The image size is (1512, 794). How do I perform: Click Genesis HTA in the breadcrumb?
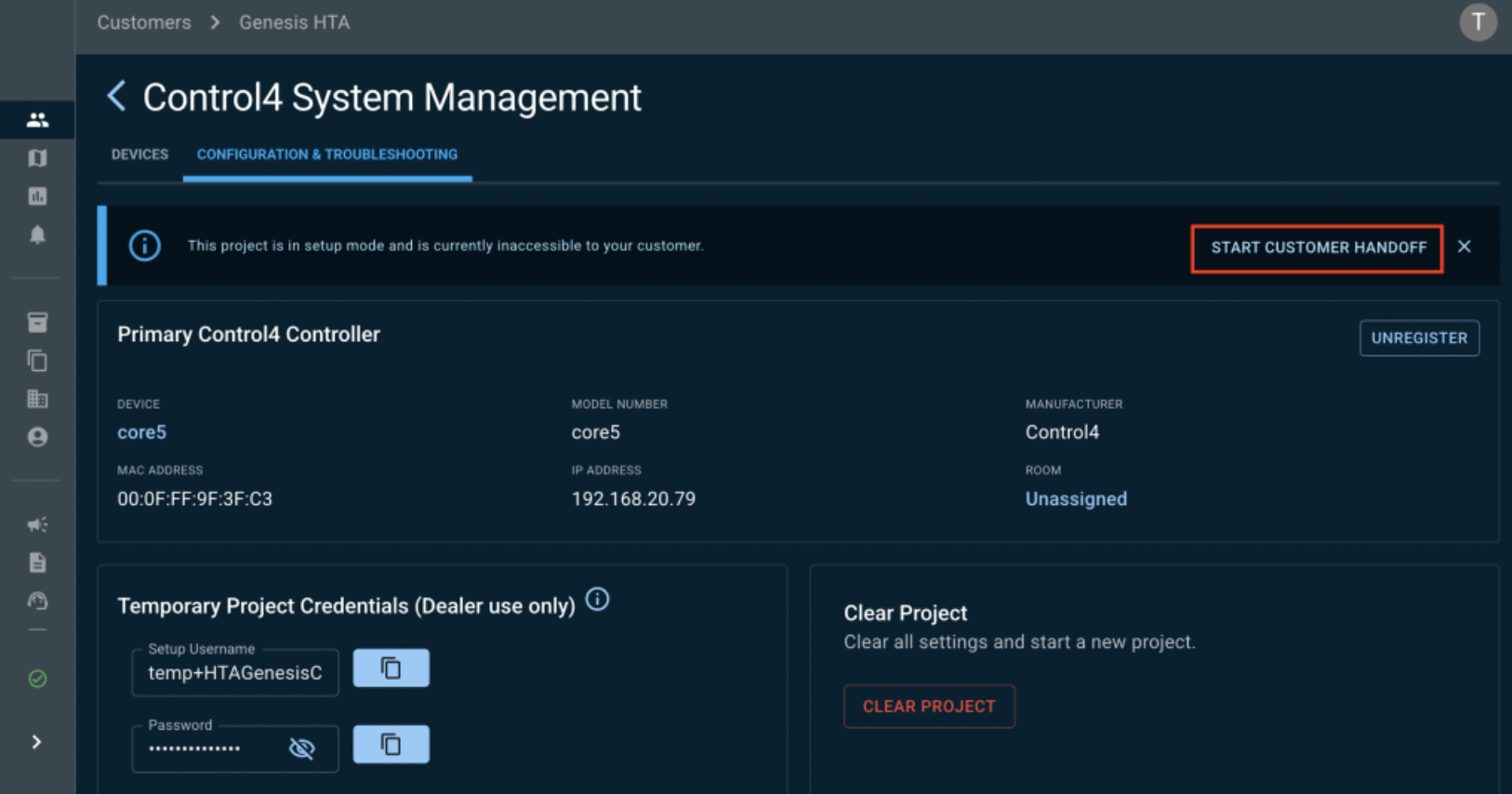pos(295,22)
